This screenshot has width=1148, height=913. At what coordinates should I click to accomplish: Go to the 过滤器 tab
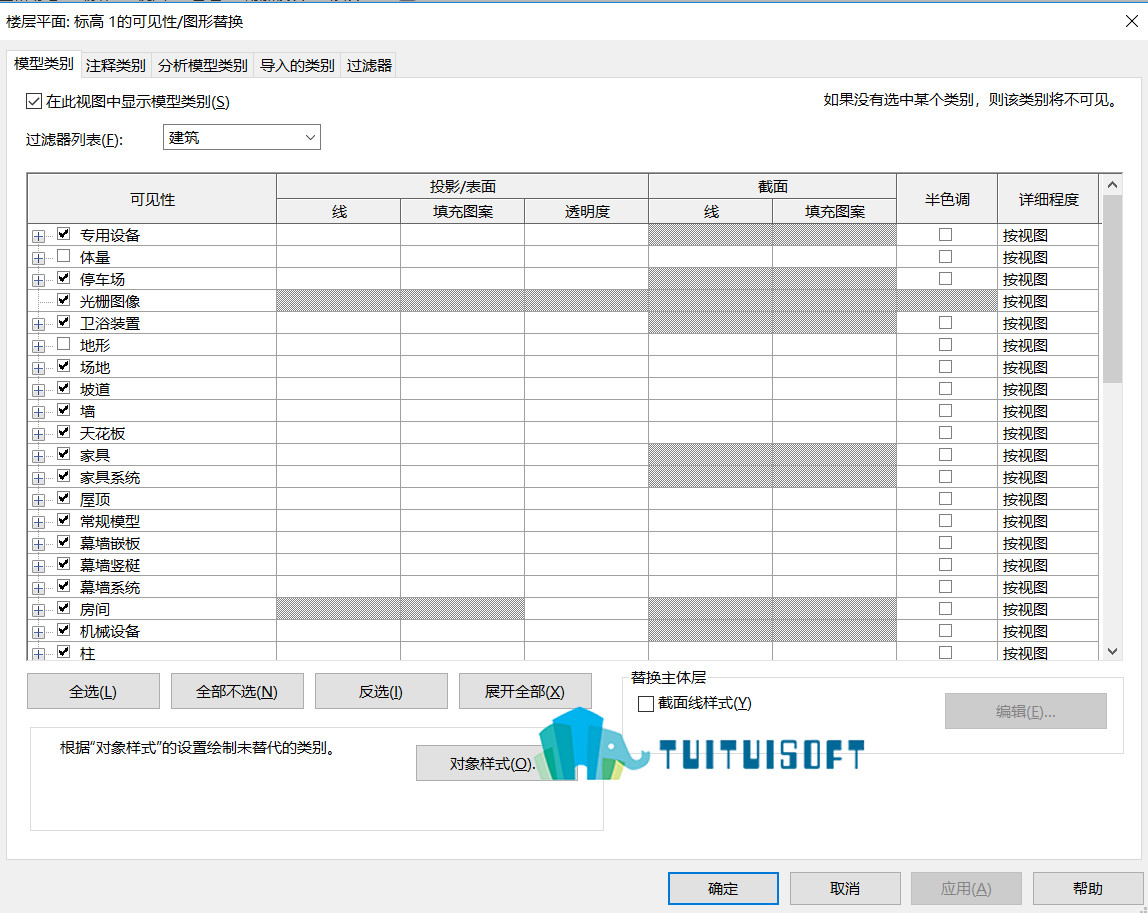[369, 65]
